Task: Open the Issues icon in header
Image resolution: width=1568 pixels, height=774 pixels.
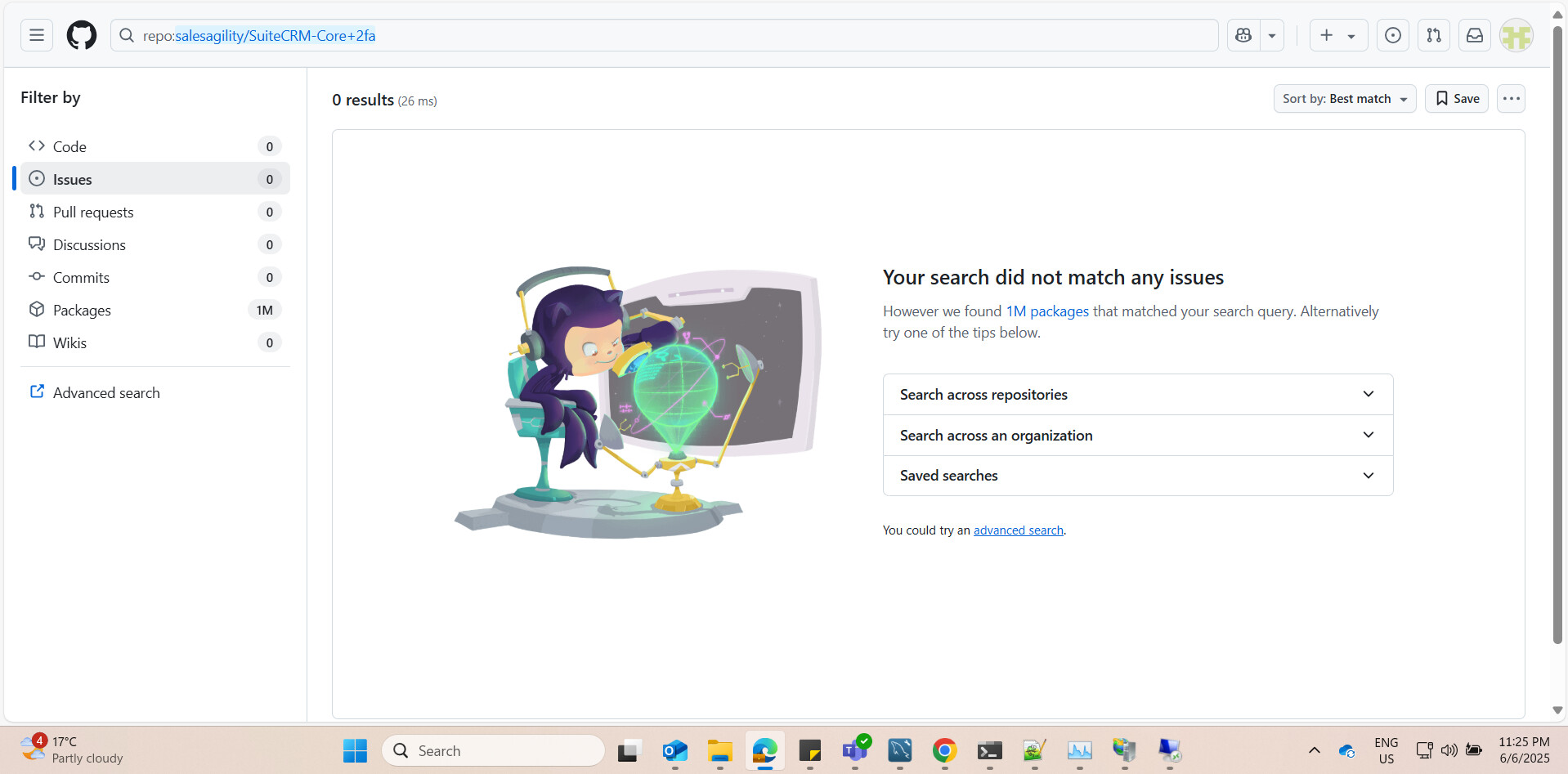Action: tap(1393, 35)
